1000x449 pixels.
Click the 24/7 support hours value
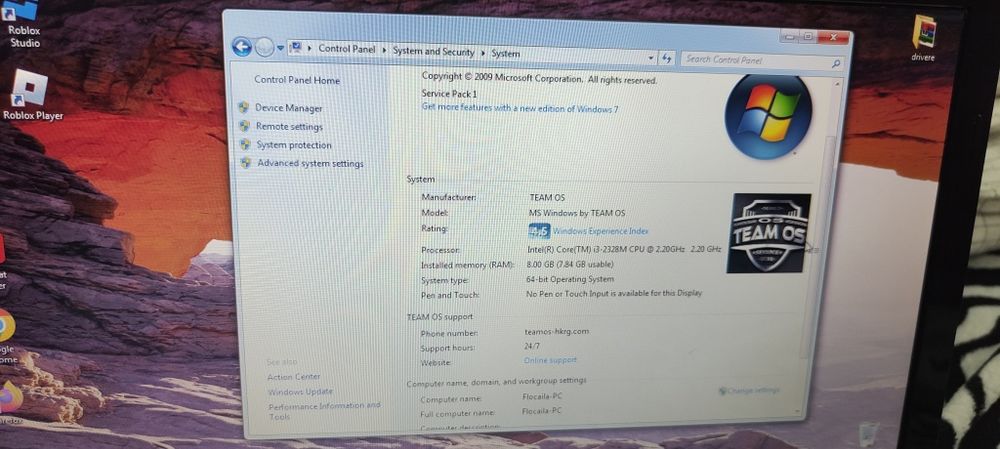click(532, 346)
